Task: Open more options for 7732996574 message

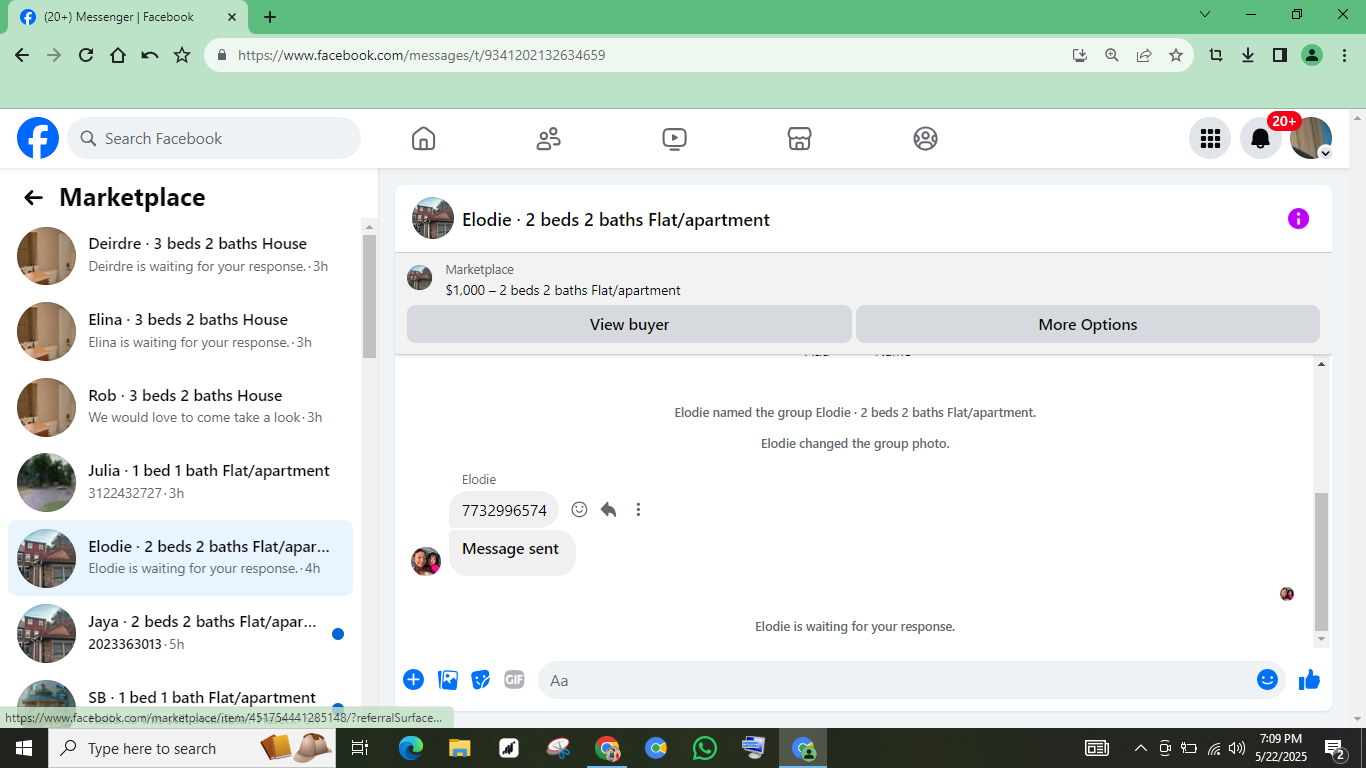Action: [638, 510]
